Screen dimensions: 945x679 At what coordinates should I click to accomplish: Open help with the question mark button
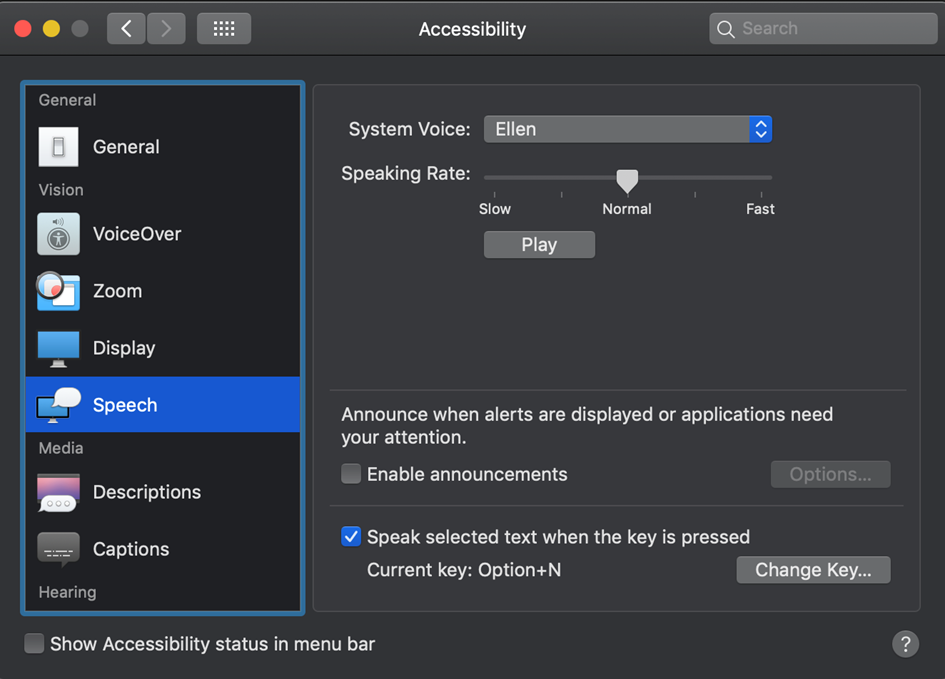905,643
